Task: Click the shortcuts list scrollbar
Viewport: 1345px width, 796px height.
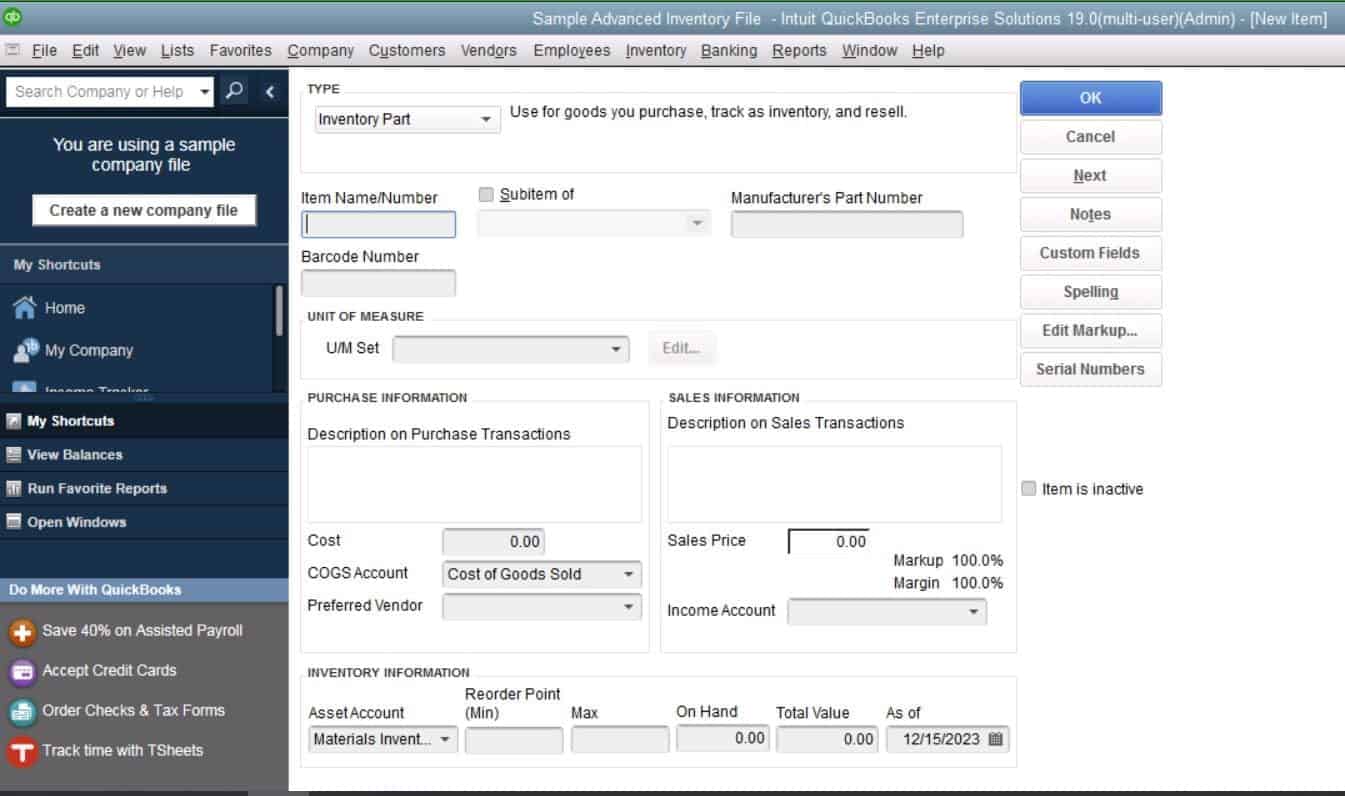Action: tap(279, 311)
